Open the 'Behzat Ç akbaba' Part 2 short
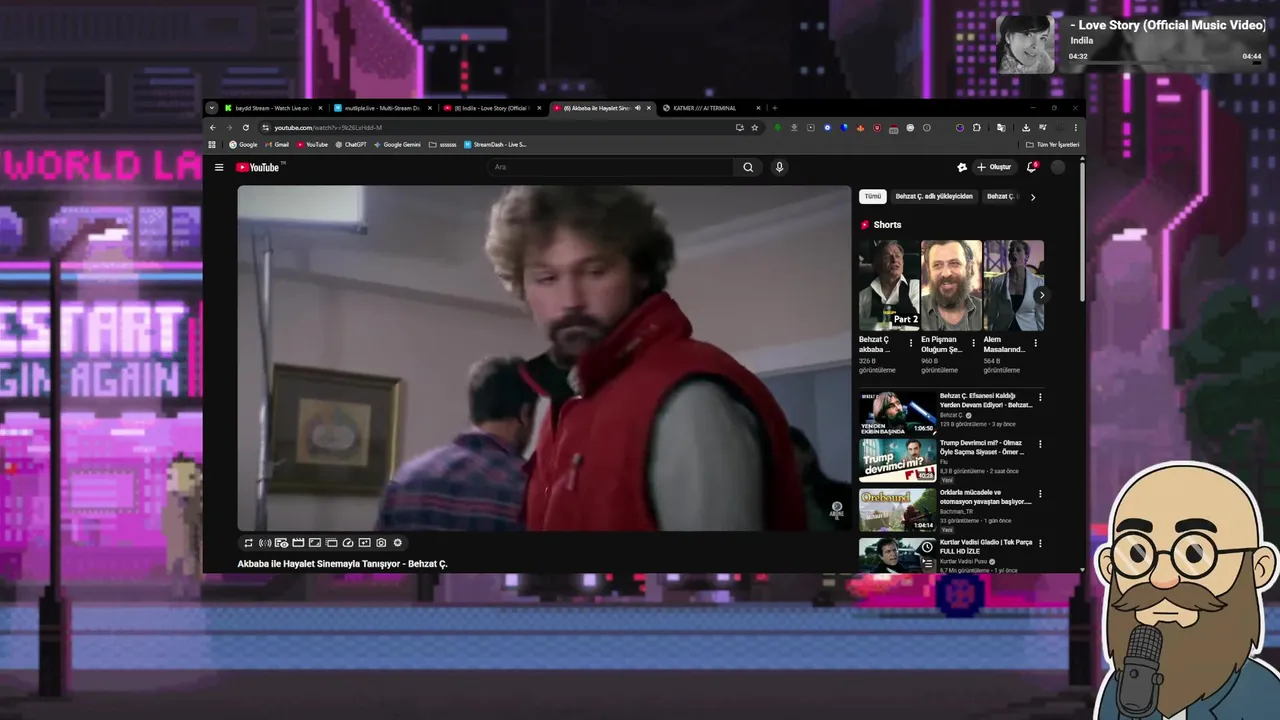This screenshot has width=1280, height=720. point(889,285)
